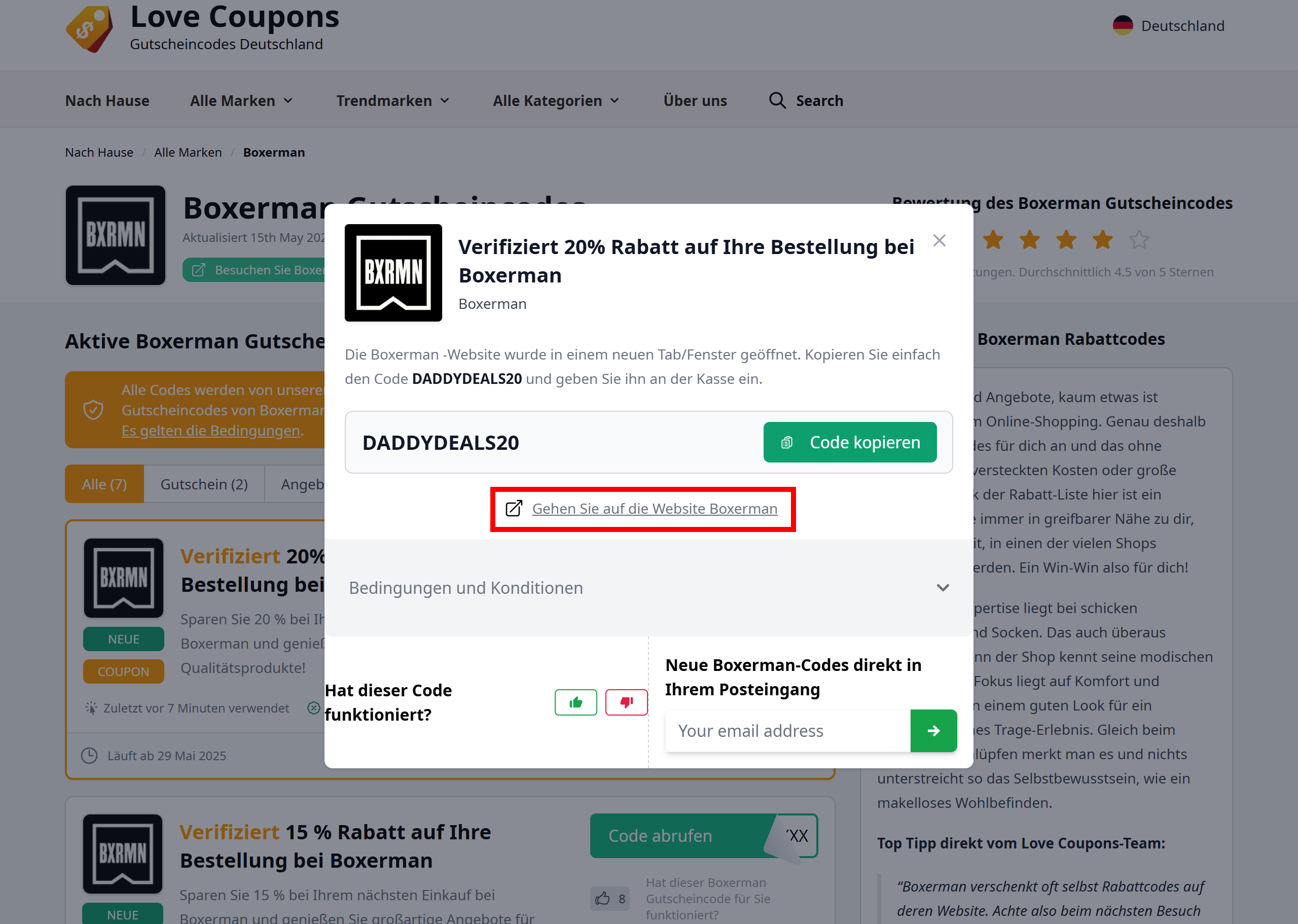Click thumbs-up with count 8 on 15% coupon
This screenshot has width=1298, height=924.
click(x=610, y=899)
